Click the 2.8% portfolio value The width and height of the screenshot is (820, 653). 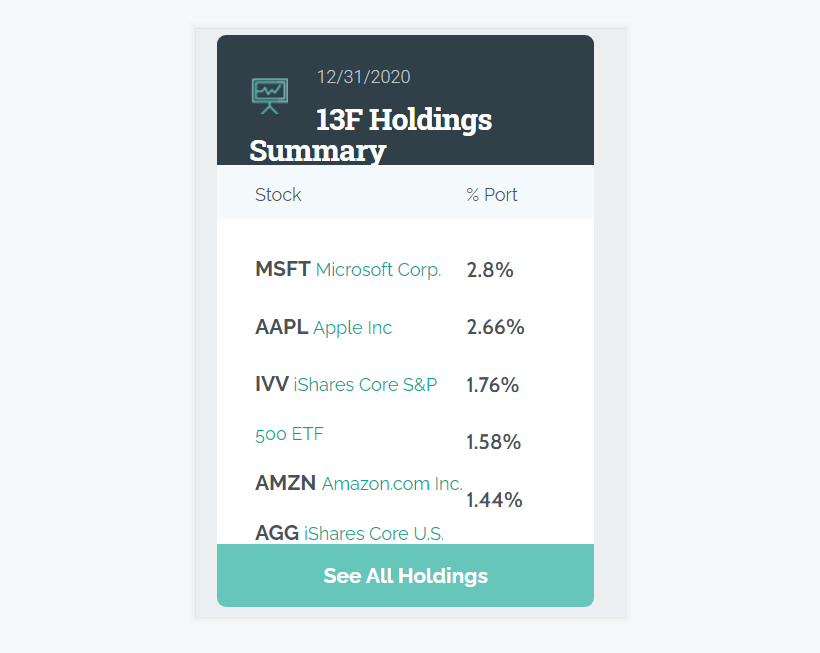[x=490, y=270]
